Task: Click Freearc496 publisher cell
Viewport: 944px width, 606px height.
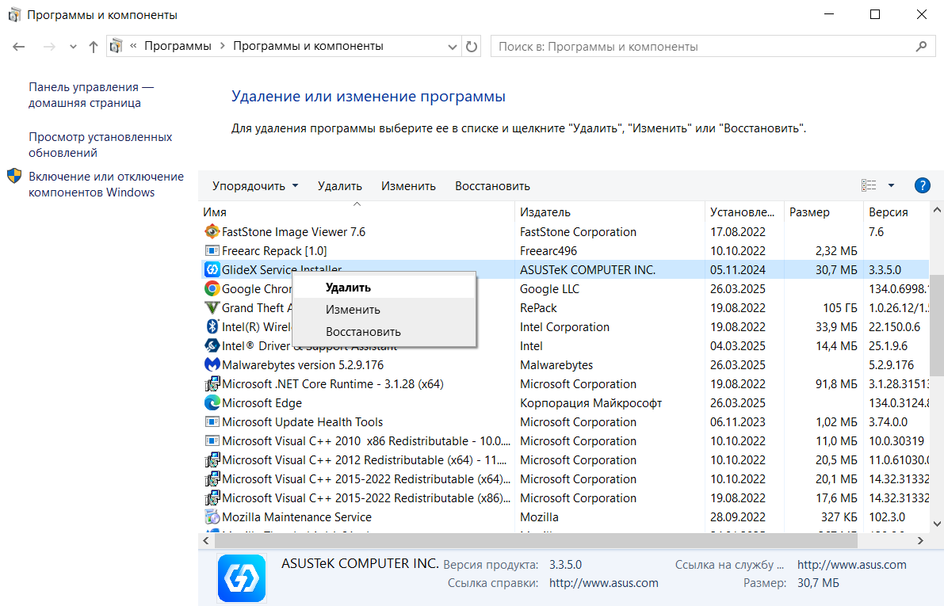Action: click(x=548, y=250)
